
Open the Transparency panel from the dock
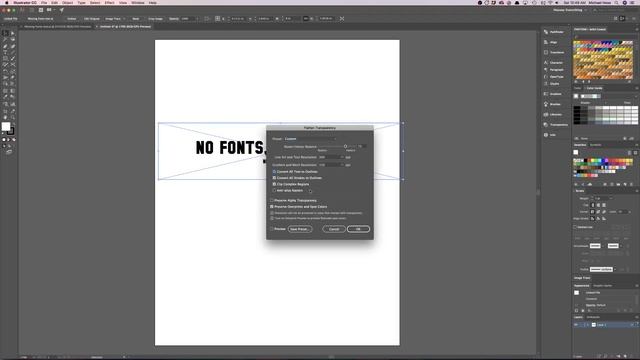coord(556,124)
